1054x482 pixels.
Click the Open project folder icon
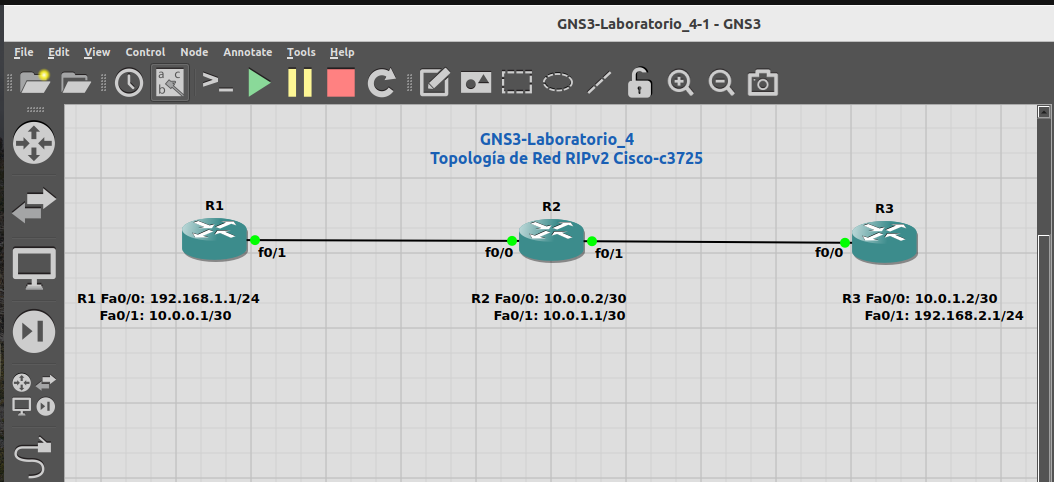click(76, 83)
